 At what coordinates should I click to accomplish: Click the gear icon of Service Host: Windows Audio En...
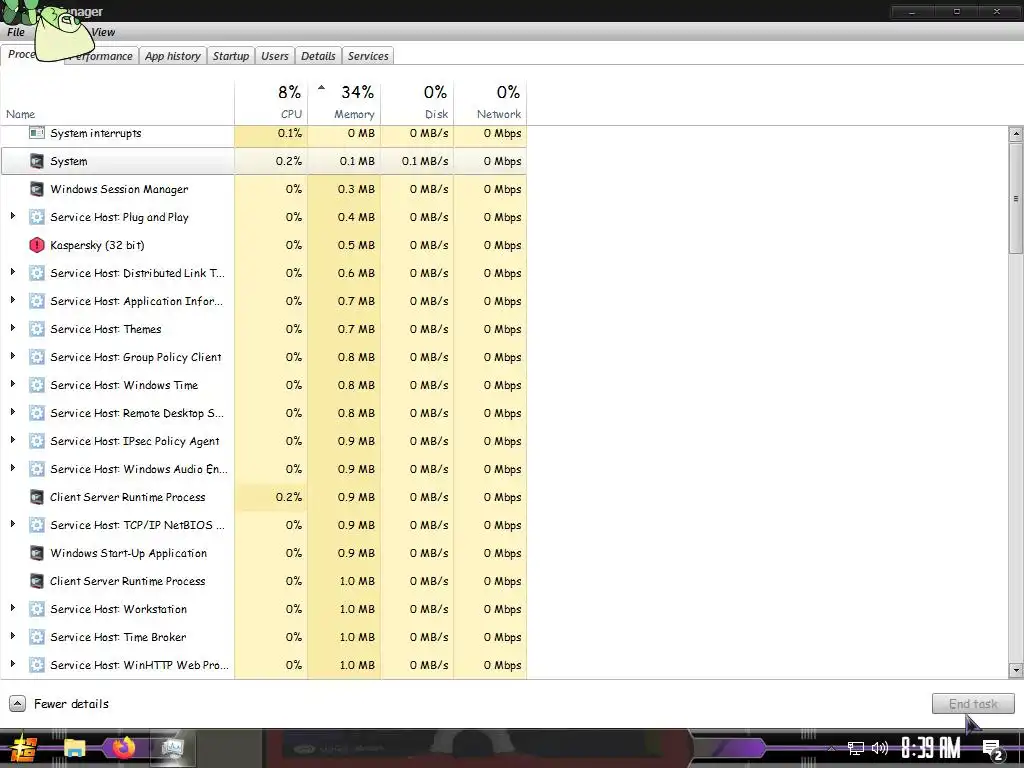[37, 470]
